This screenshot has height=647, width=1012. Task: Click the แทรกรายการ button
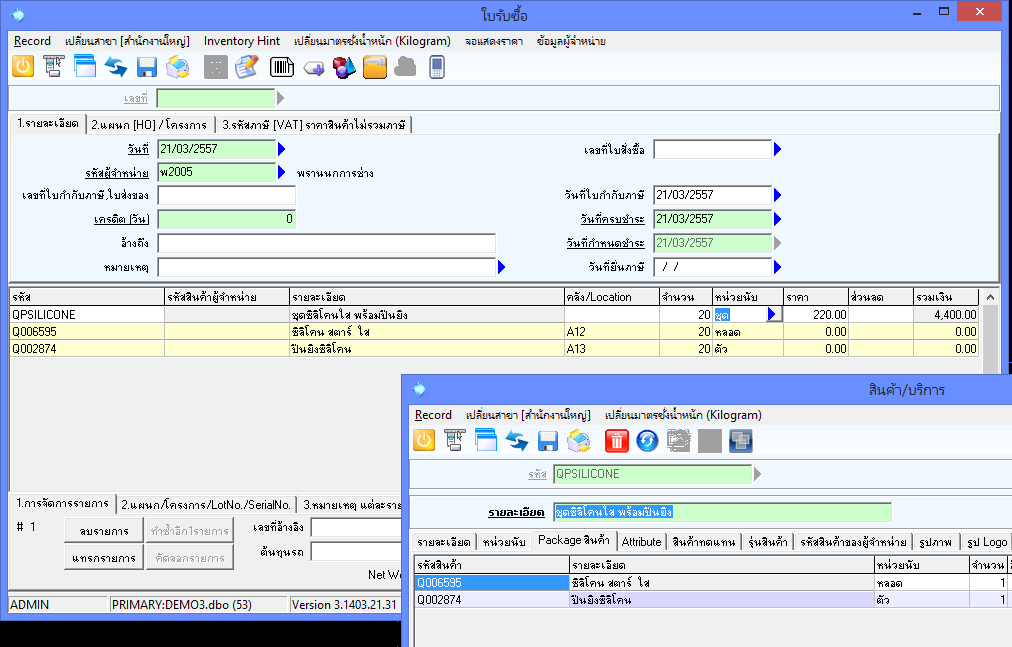click(x=102, y=558)
